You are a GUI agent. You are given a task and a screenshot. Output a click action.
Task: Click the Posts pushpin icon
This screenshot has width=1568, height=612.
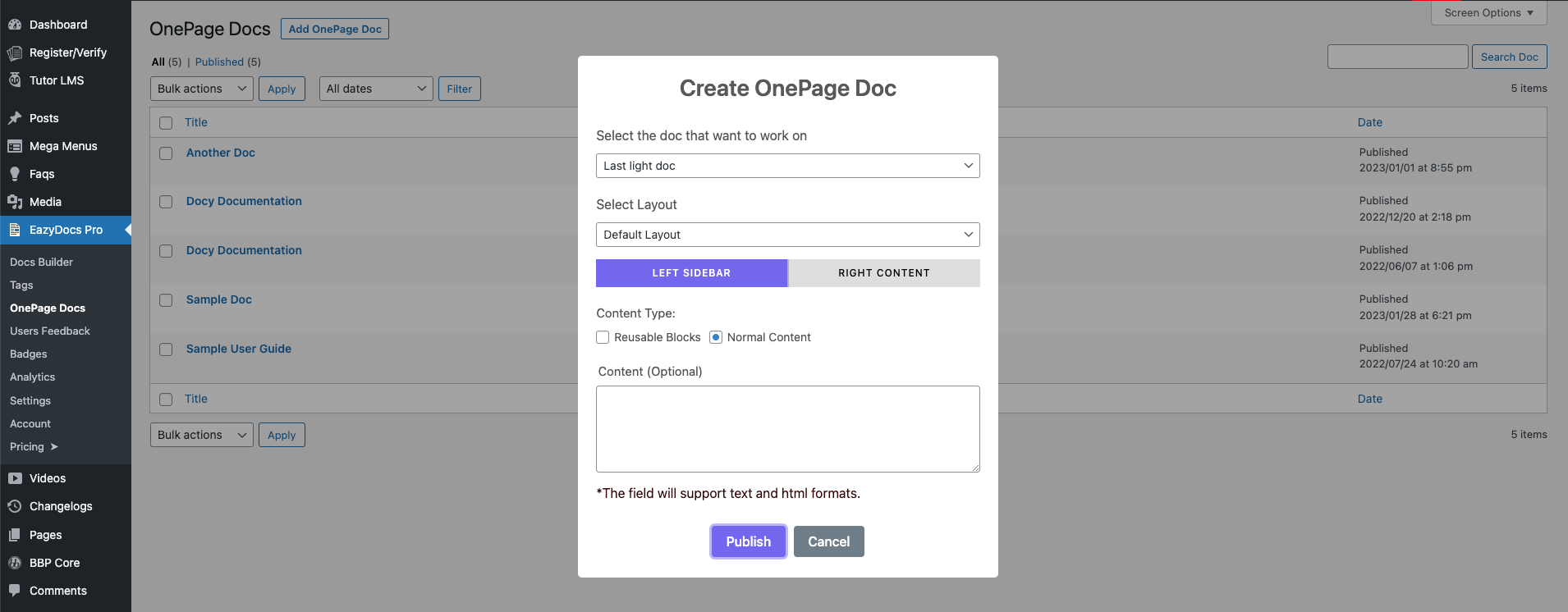click(x=15, y=118)
